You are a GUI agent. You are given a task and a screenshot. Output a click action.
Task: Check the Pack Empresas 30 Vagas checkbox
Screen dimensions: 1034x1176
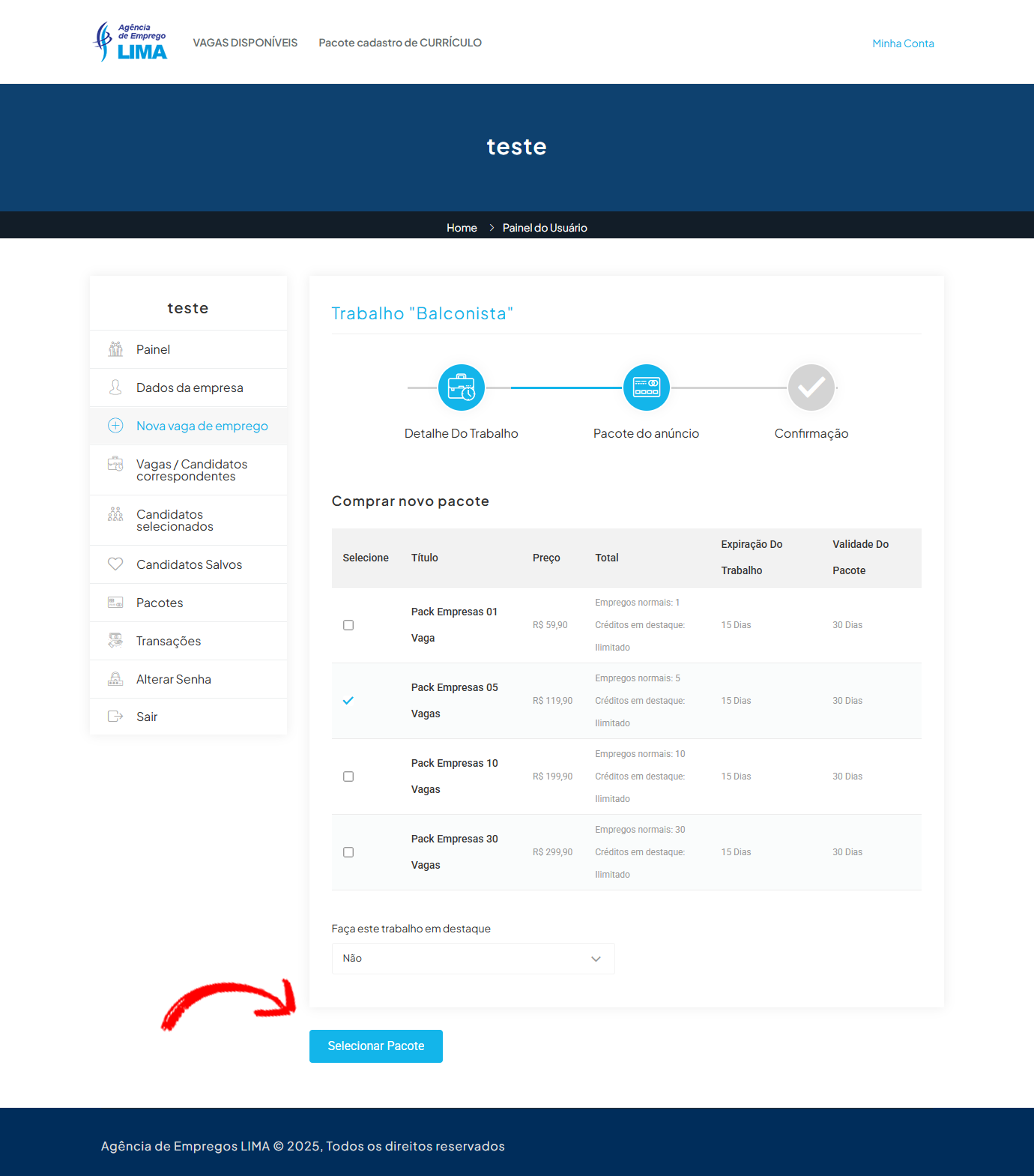348,852
